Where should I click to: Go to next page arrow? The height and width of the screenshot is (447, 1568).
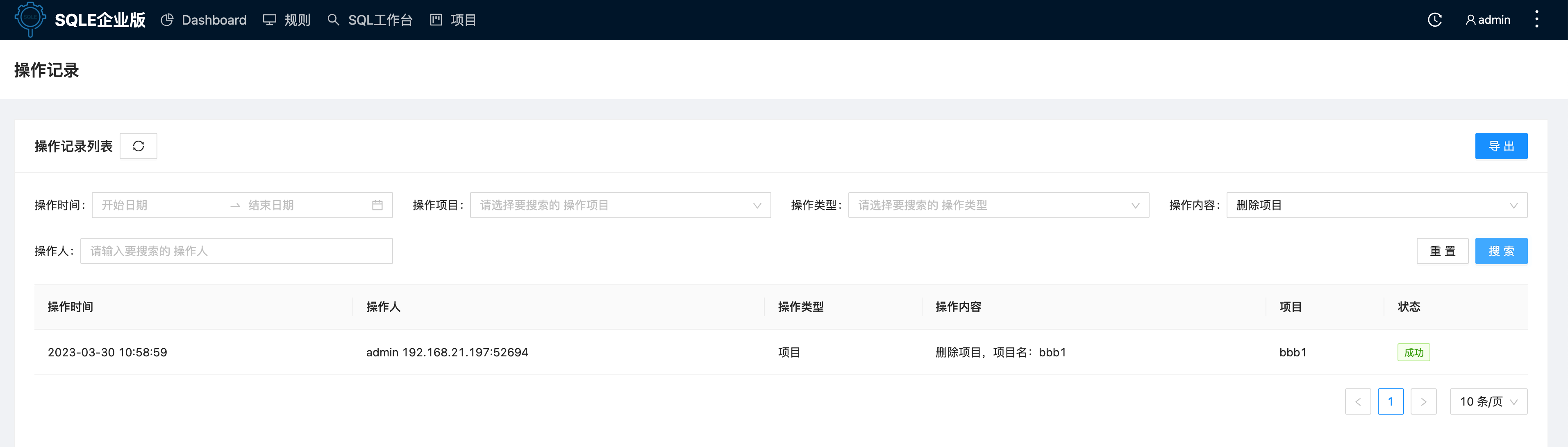pyautogui.click(x=1424, y=401)
